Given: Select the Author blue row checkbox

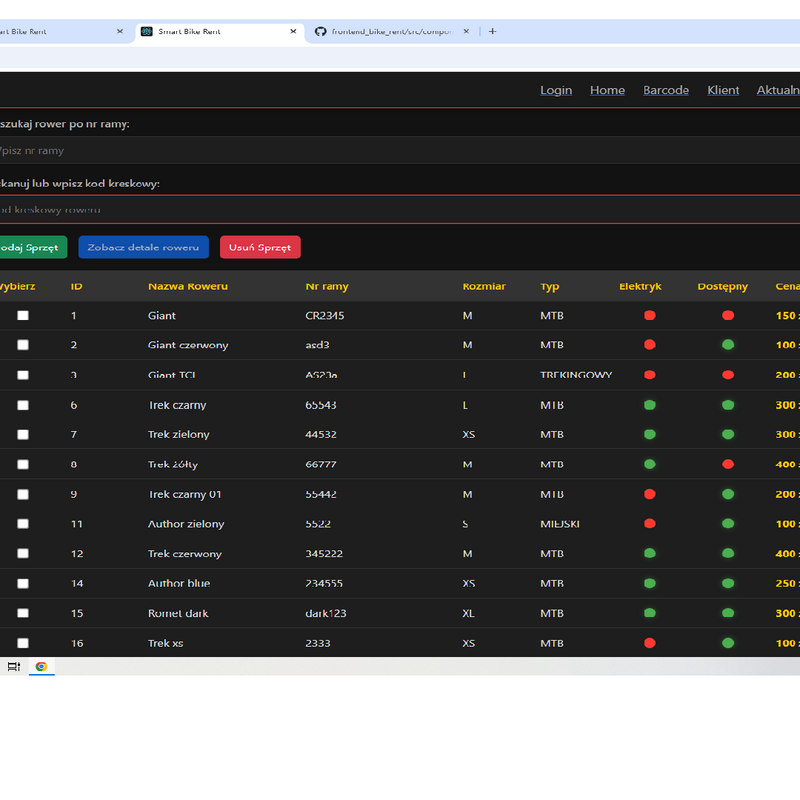Looking at the screenshot, I should (x=23, y=583).
